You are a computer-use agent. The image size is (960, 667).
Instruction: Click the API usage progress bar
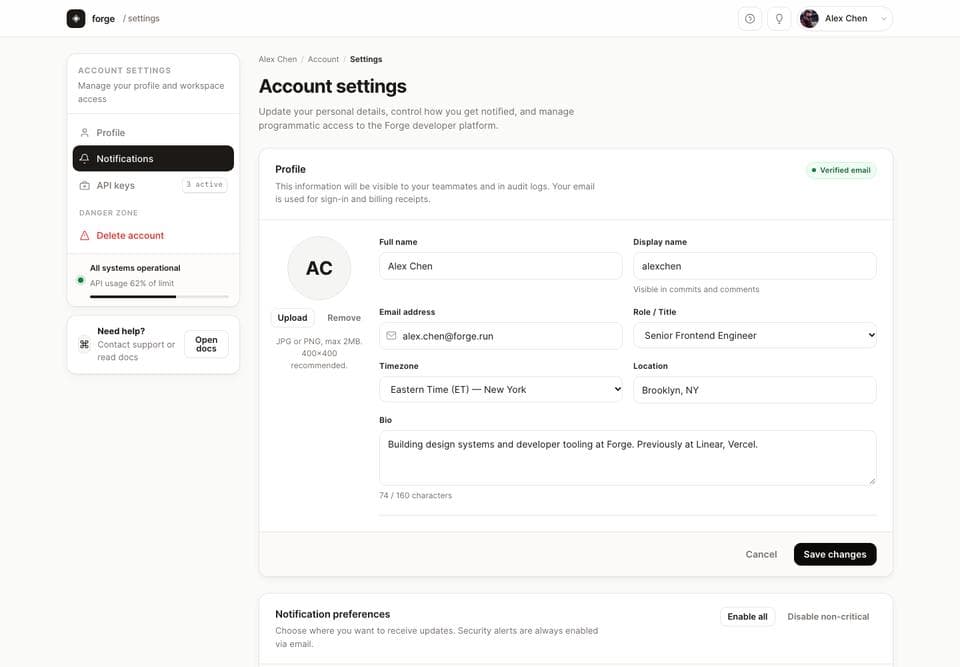click(159, 296)
